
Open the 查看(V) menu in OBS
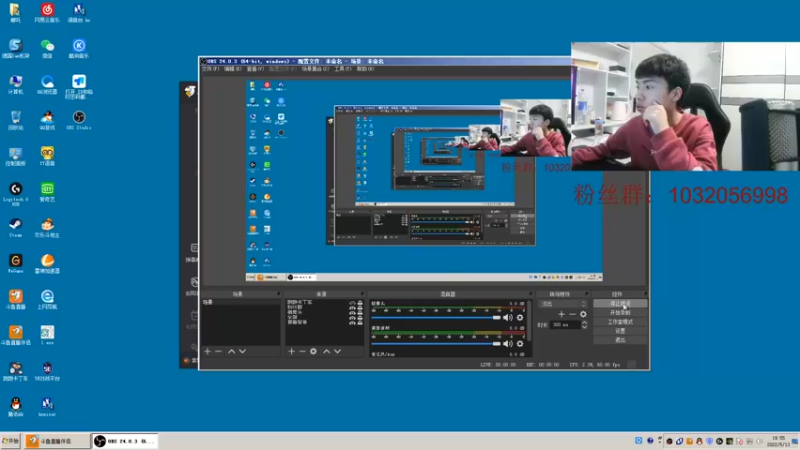pos(256,69)
